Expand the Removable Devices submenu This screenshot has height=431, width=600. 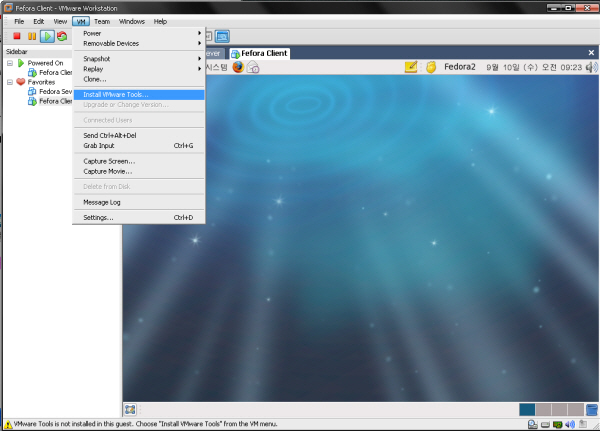click(139, 44)
